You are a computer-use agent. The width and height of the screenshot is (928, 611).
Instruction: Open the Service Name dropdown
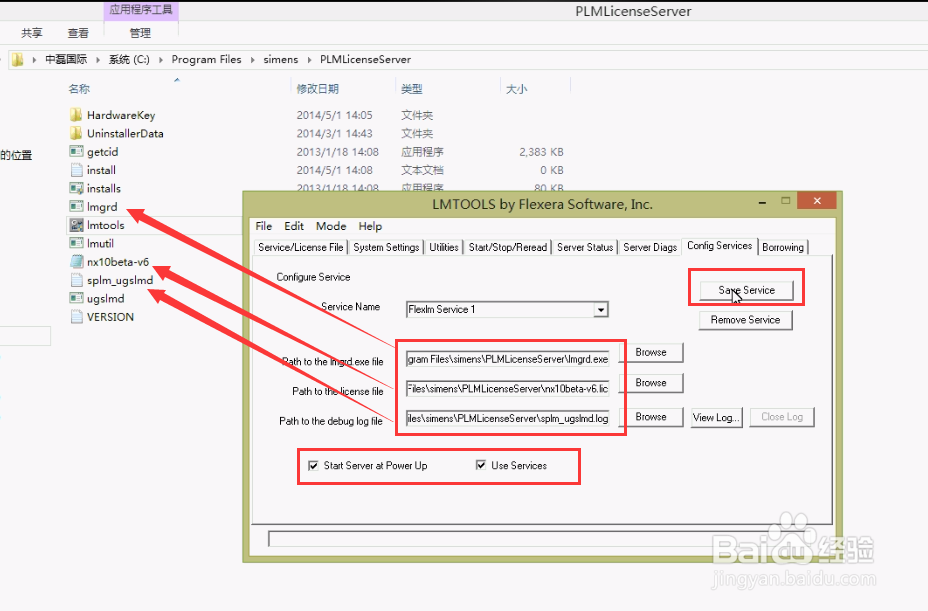point(601,310)
